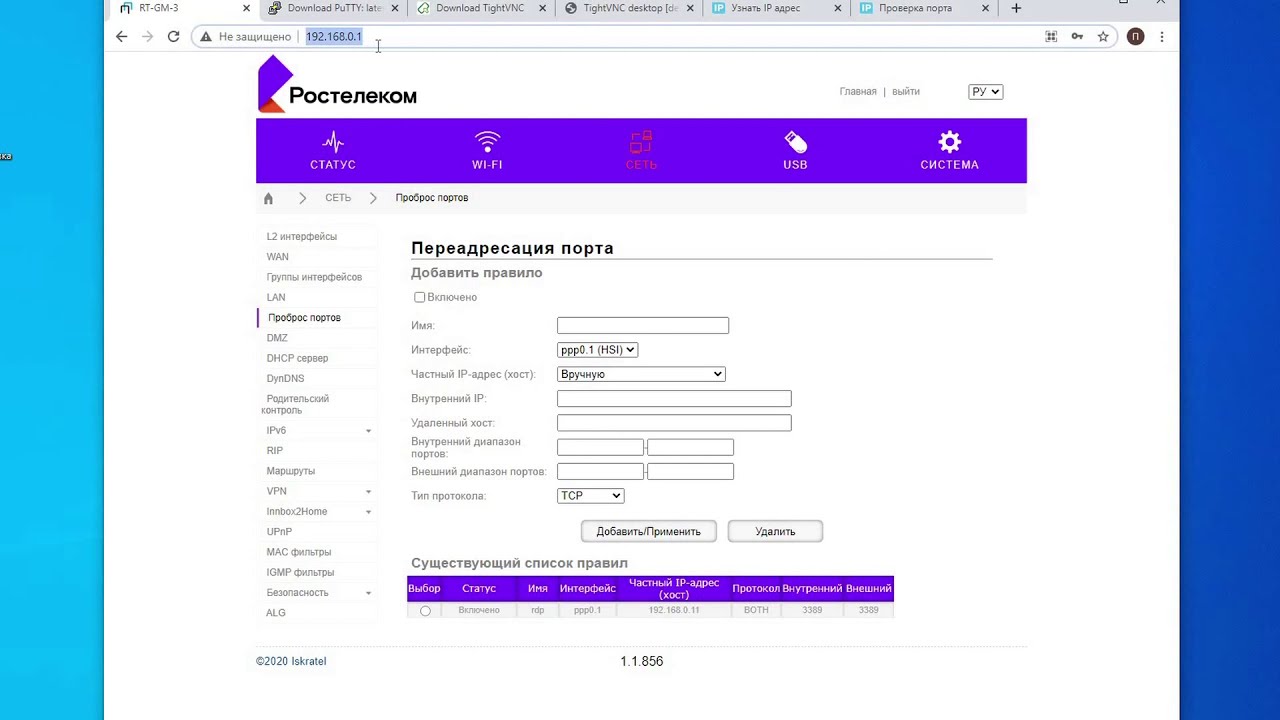This screenshot has height=720, width=1280.
Task: Open the Тип протокола TCP dropdown
Action: coord(590,496)
